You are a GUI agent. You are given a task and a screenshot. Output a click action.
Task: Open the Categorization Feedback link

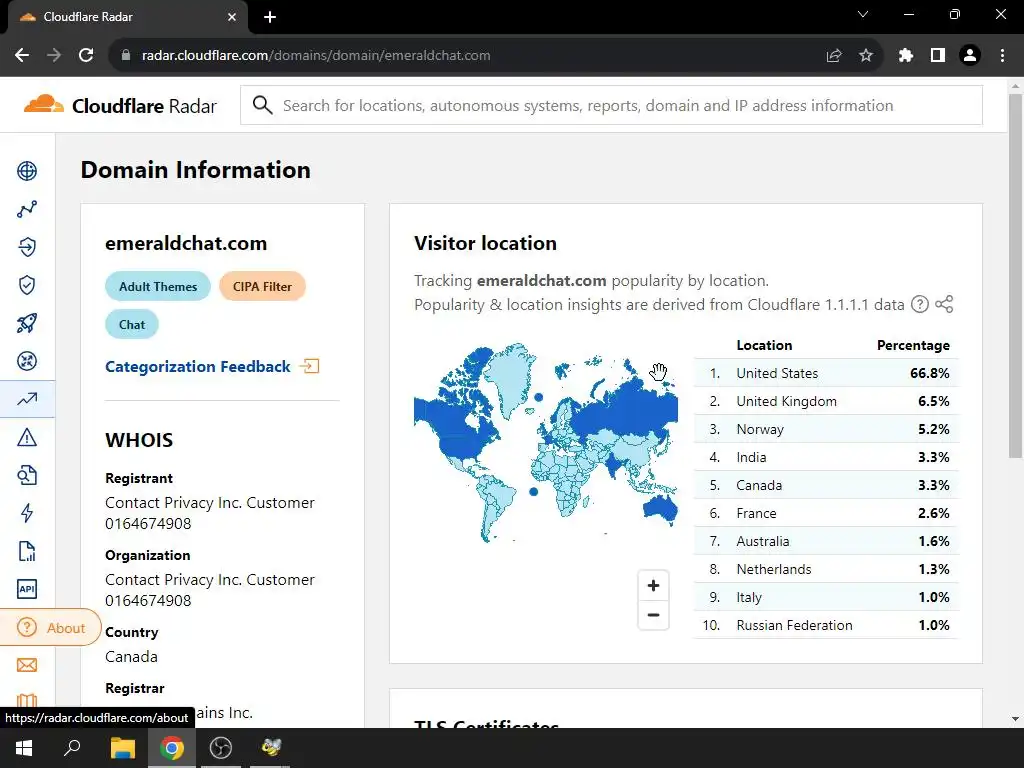pyautogui.click(x=198, y=366)
